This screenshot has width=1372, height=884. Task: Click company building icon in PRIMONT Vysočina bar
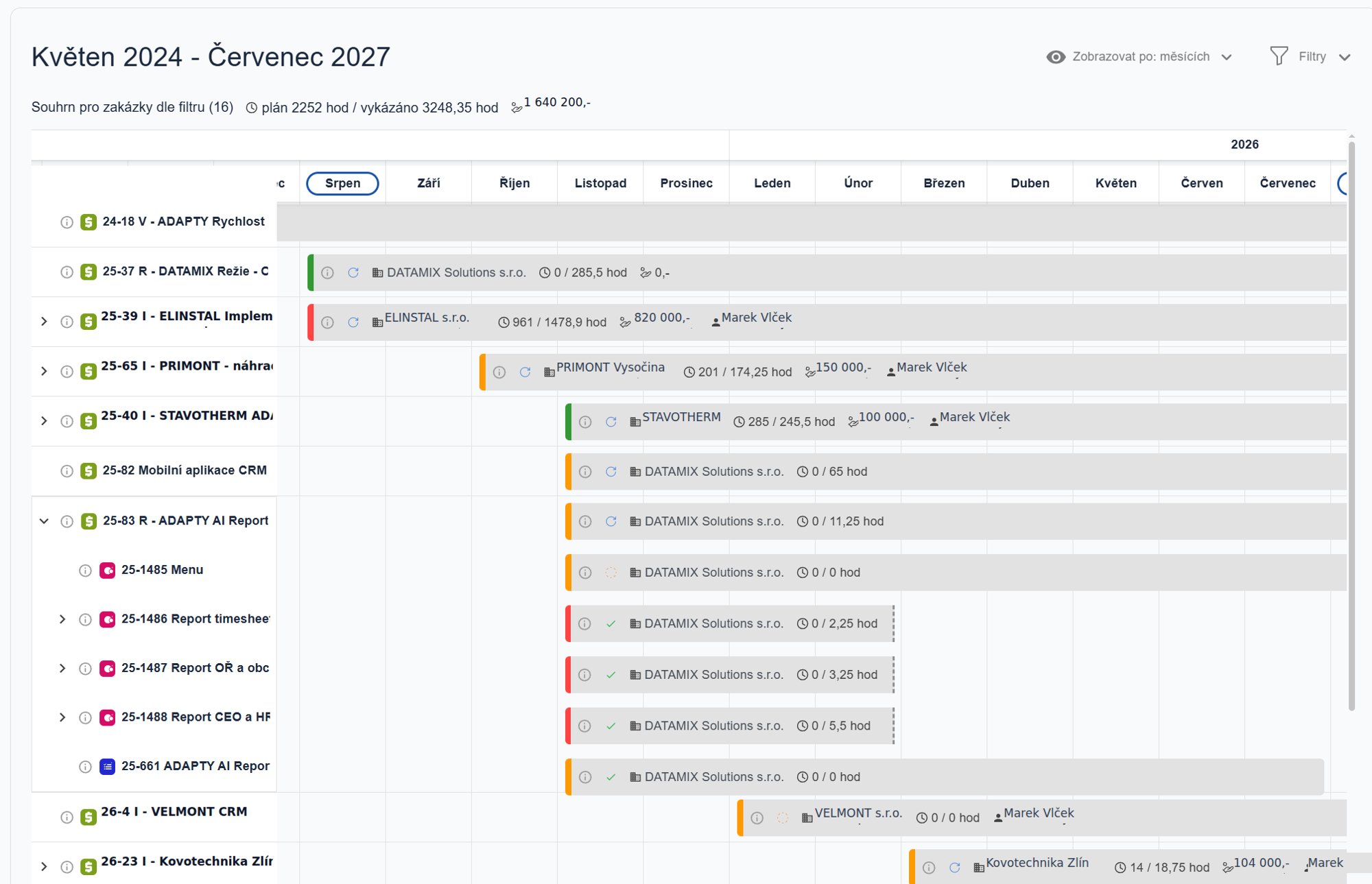[549, 372]
